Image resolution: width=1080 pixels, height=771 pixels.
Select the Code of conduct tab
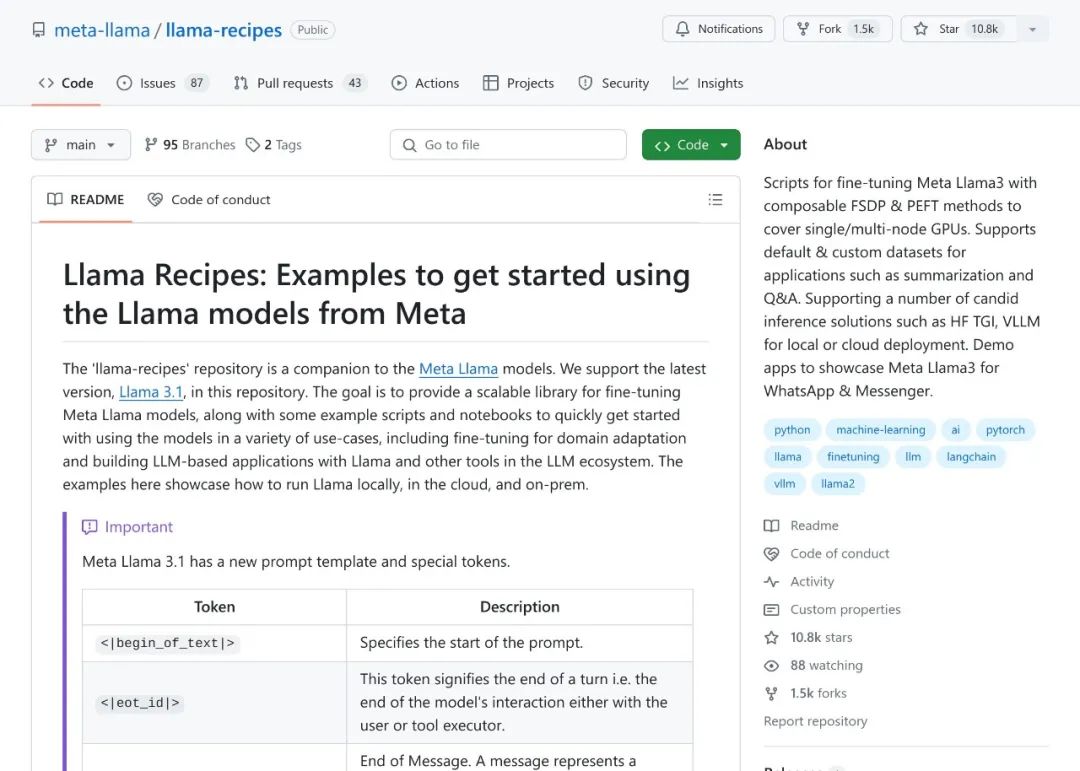209,200
